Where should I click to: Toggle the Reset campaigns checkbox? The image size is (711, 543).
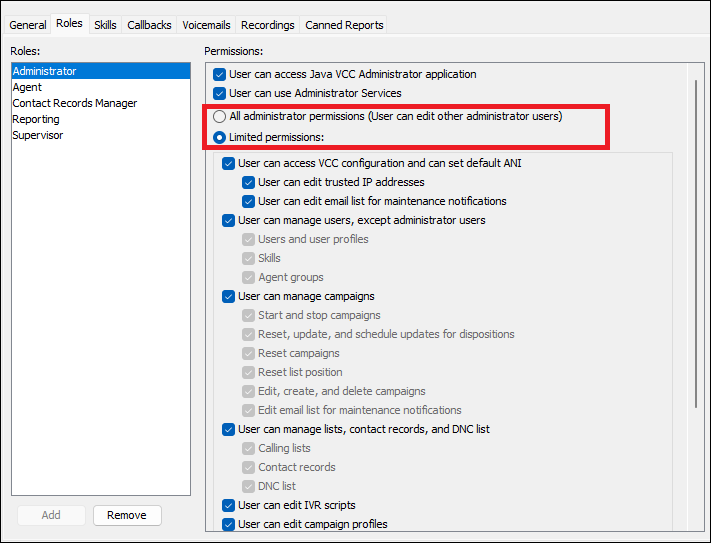point(248,354)
